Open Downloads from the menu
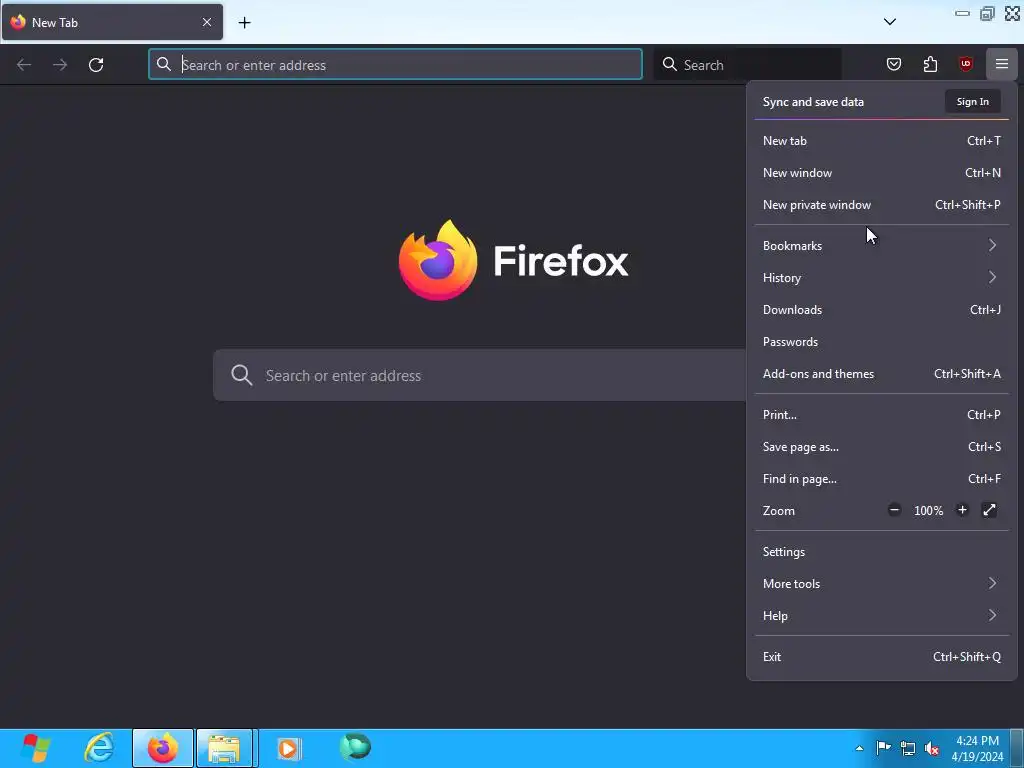 [882, 310]
